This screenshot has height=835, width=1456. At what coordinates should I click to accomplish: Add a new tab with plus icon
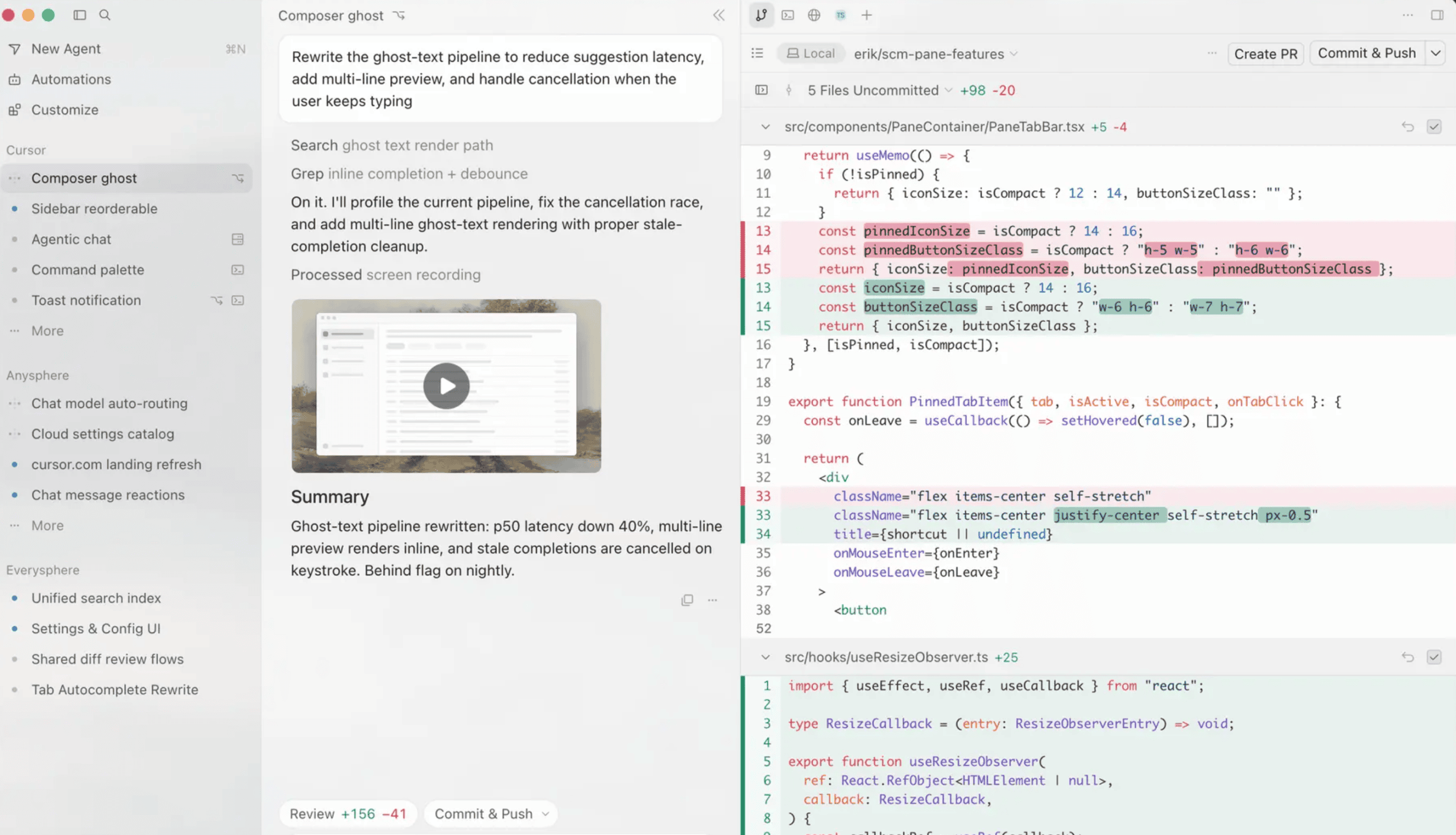[x=866, y=15]
